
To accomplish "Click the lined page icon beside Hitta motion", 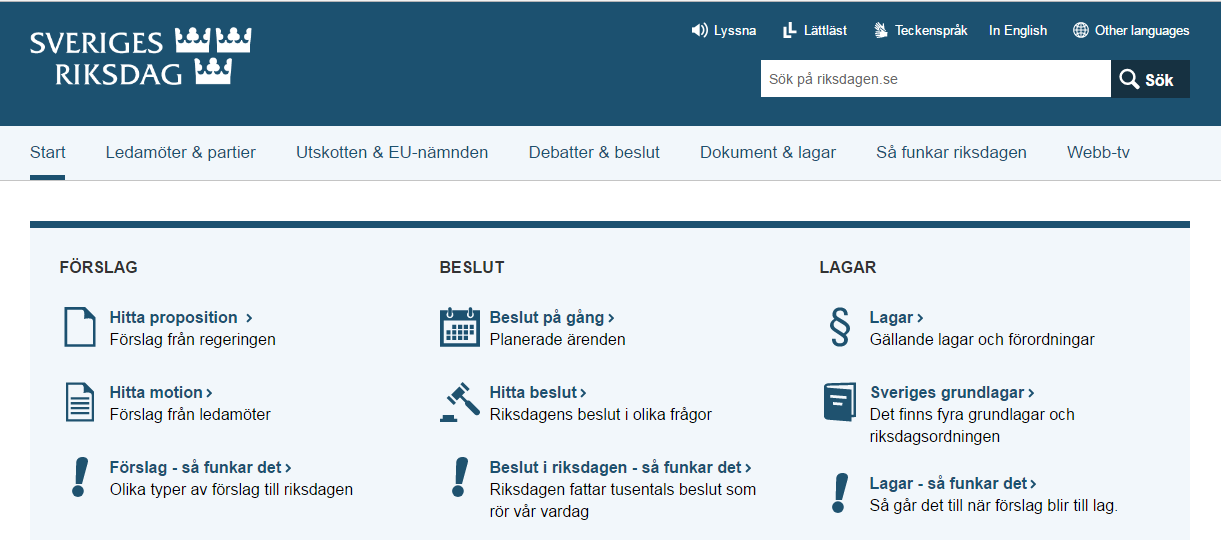I will coord(79,402).
